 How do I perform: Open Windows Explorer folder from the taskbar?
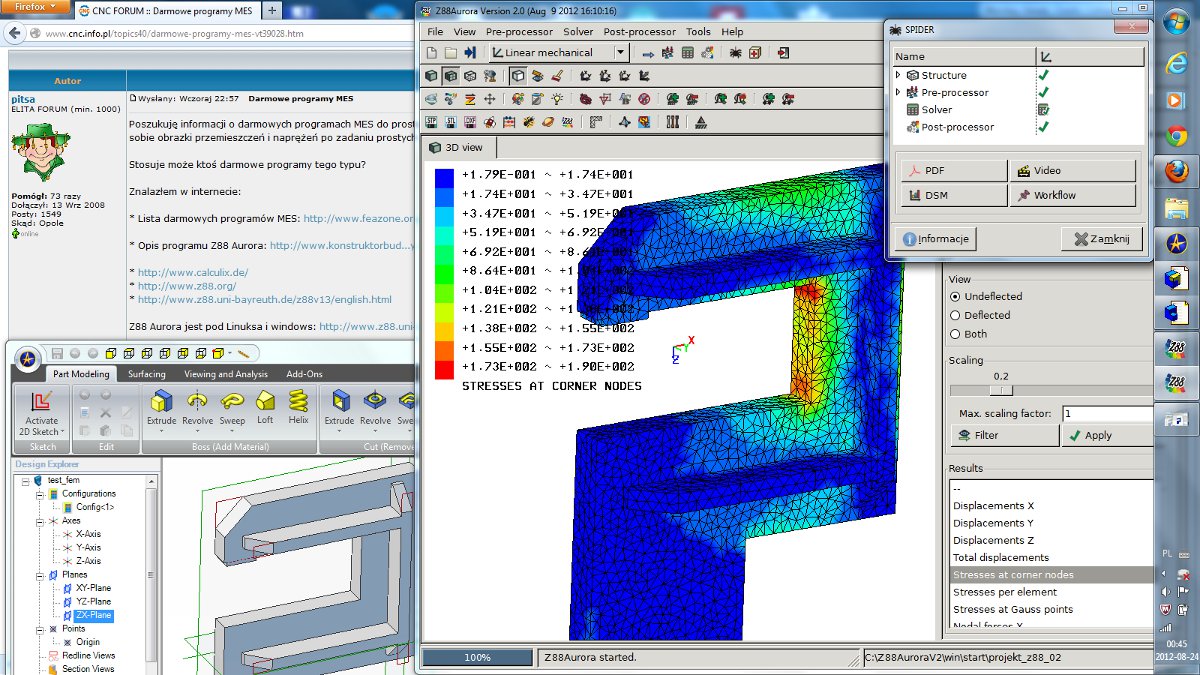point(1176,208)
